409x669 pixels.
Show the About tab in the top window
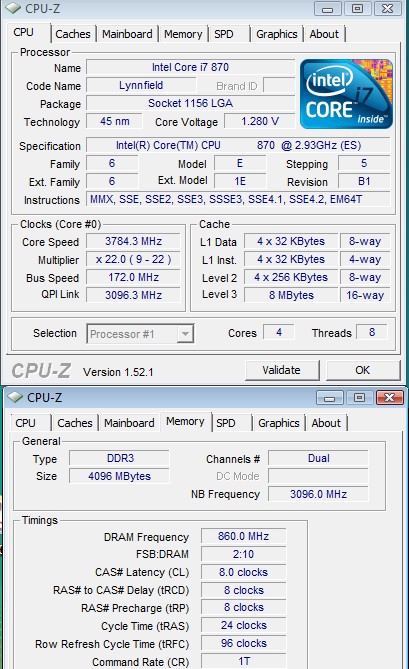[x=324, y=34]
